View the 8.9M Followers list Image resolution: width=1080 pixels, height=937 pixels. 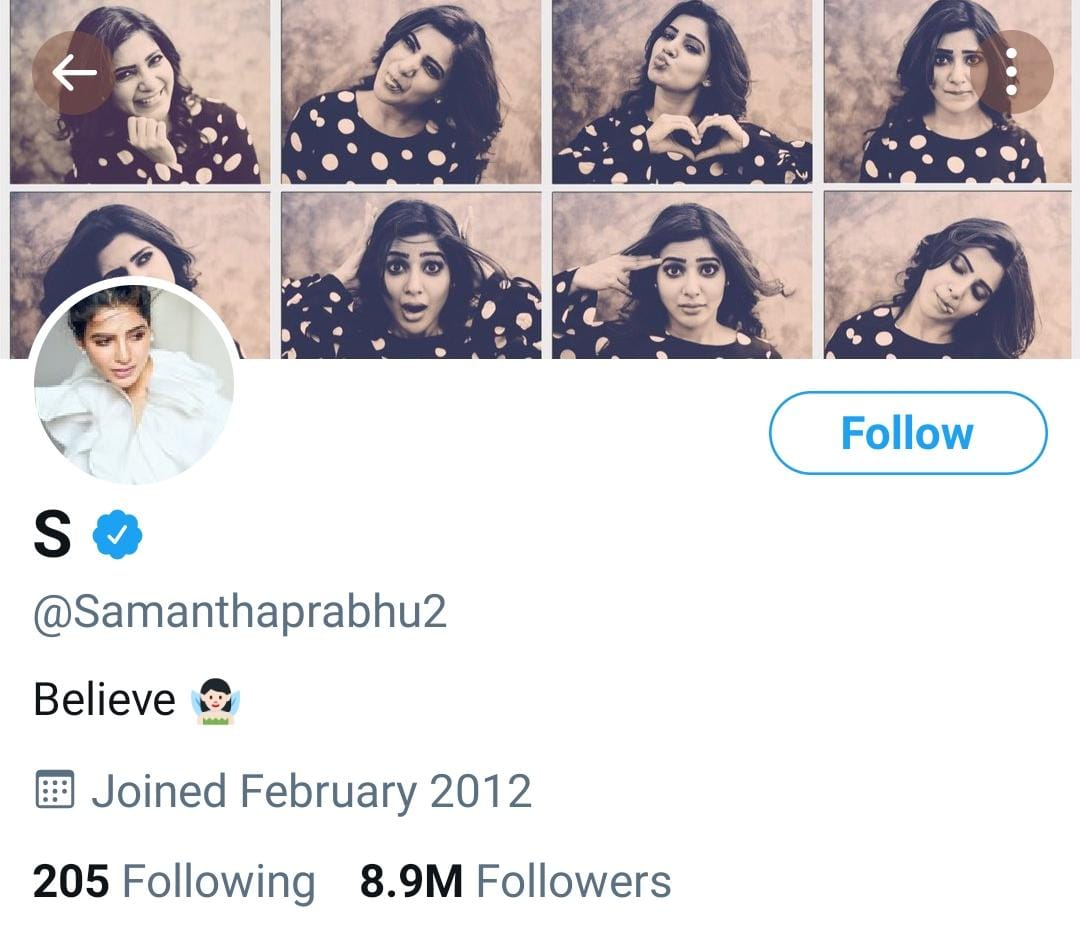[x=515, y=882]
